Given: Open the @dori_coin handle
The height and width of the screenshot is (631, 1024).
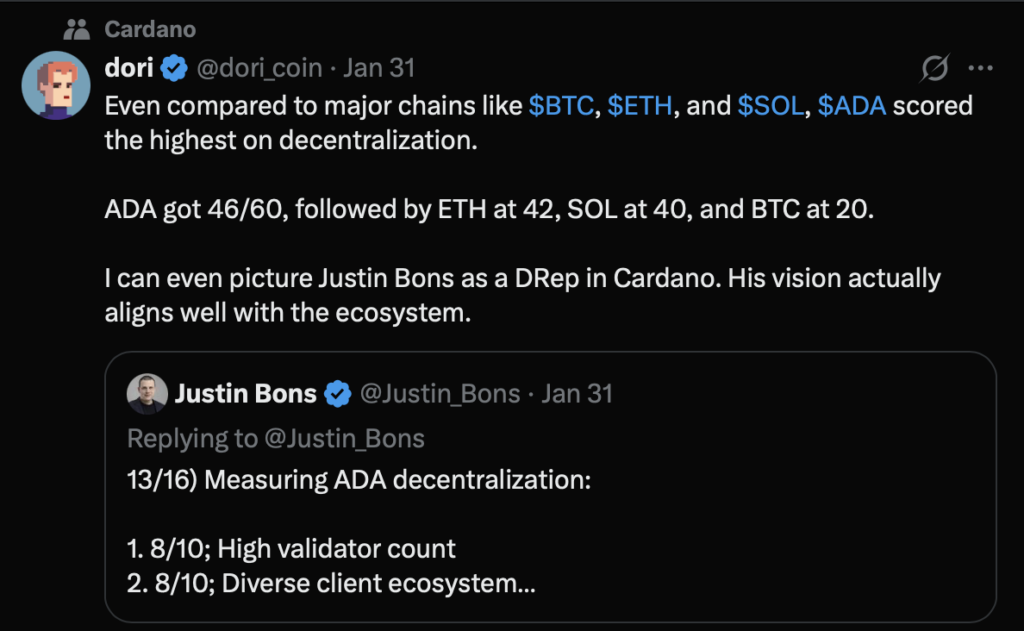Looking at the screenshot, I should point(262,68).
